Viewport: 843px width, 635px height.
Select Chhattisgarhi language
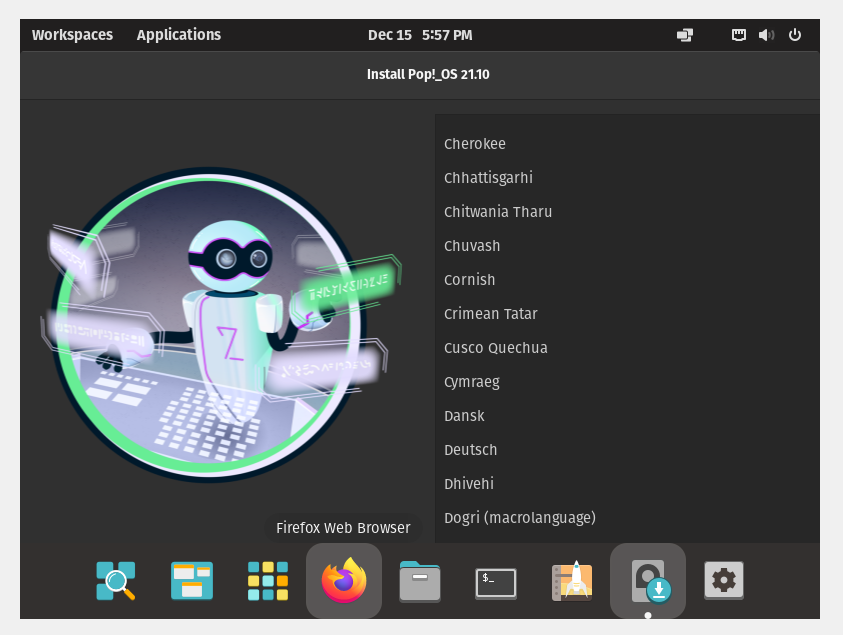click(627, 178)
